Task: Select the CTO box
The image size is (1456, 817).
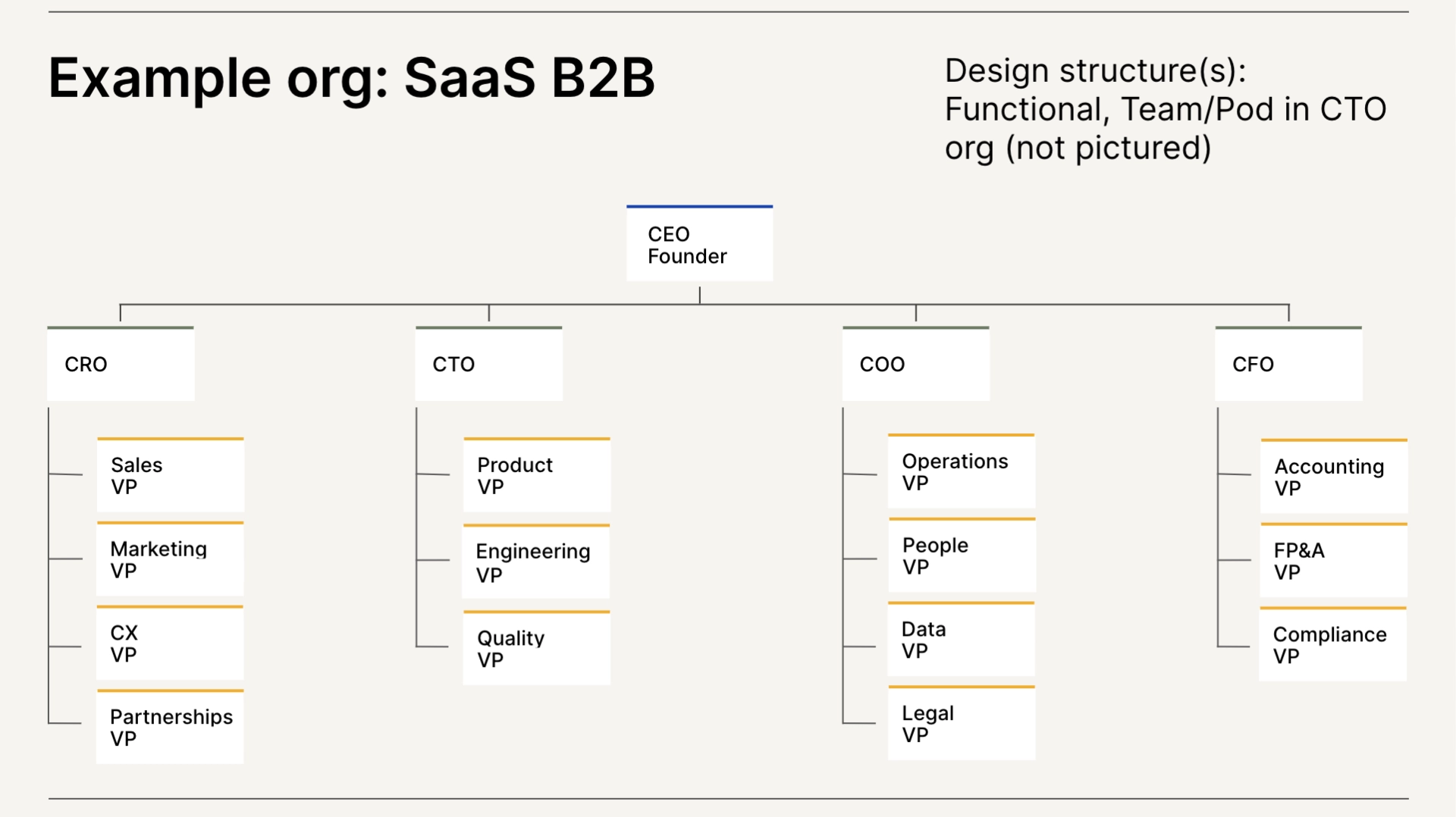Action: pos(488,365)
